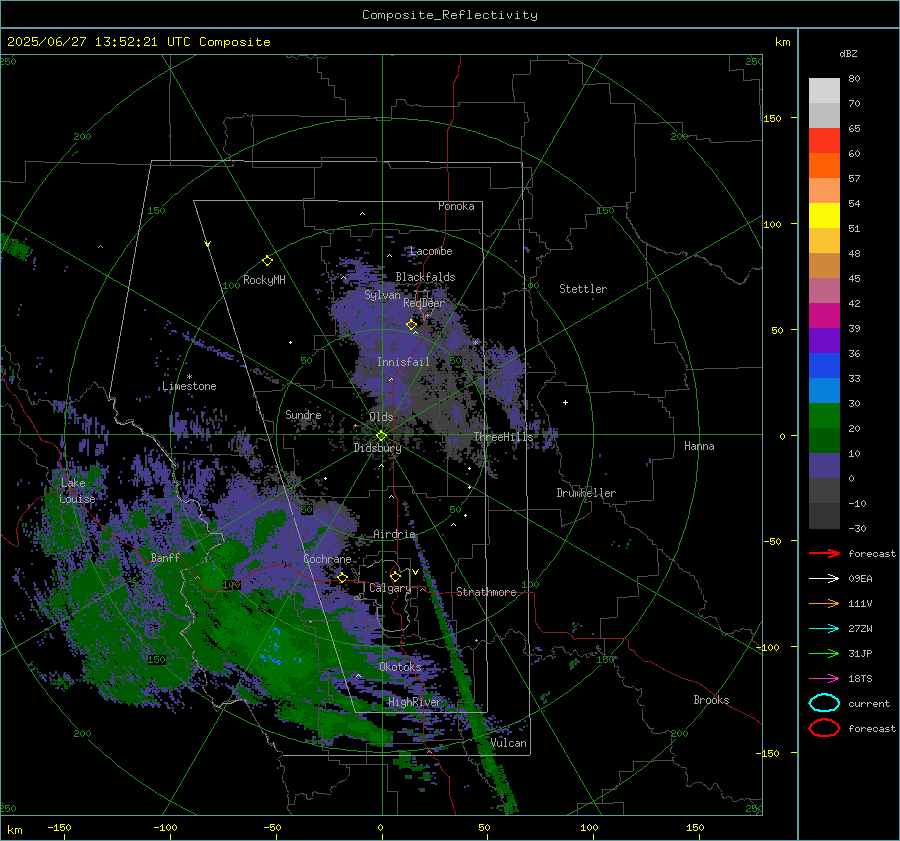The image size is (900, 841).
Task: Pick the slate-violet swatch between 10 and 0 dBZ
Action: point(824,466)
